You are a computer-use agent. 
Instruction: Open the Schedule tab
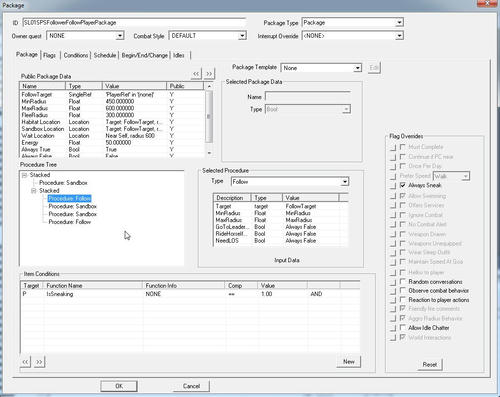[x=105, y=55]
